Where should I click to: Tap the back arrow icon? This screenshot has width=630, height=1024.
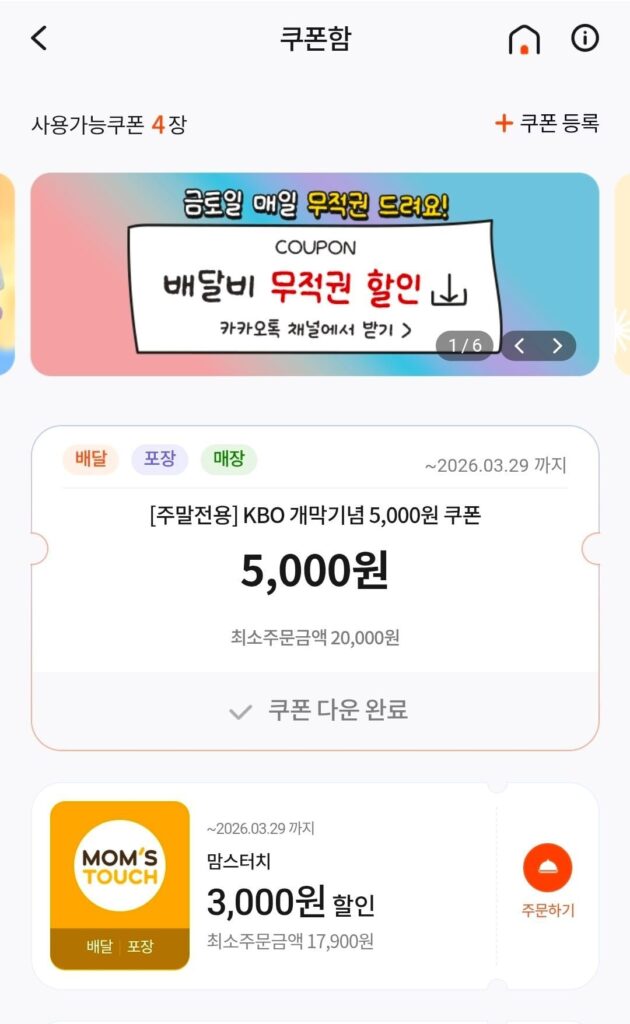[x=39, y=38]
